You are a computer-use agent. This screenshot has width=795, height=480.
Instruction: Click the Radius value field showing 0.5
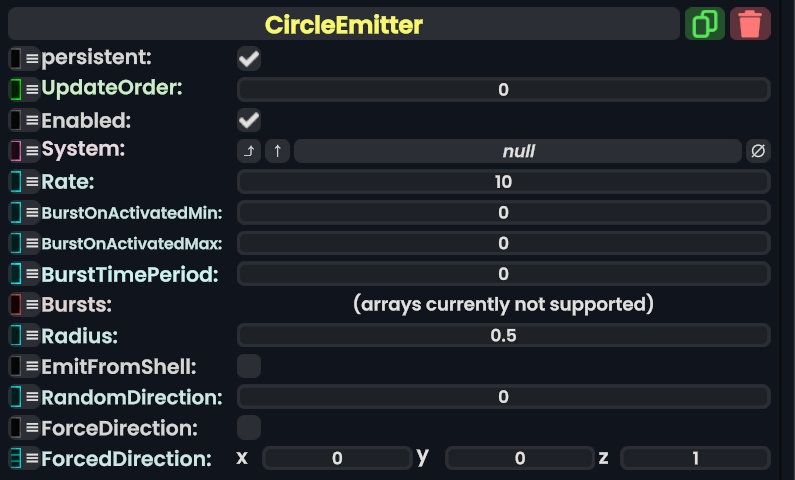(x=503, y=335)
